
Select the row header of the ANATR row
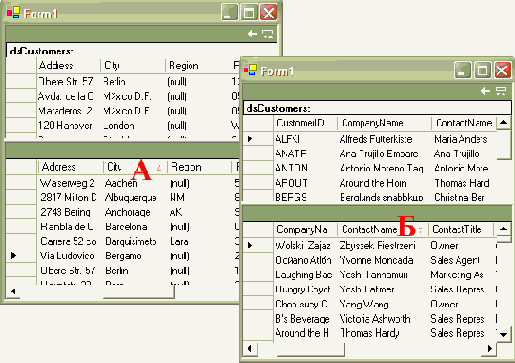tap(258, 154)
